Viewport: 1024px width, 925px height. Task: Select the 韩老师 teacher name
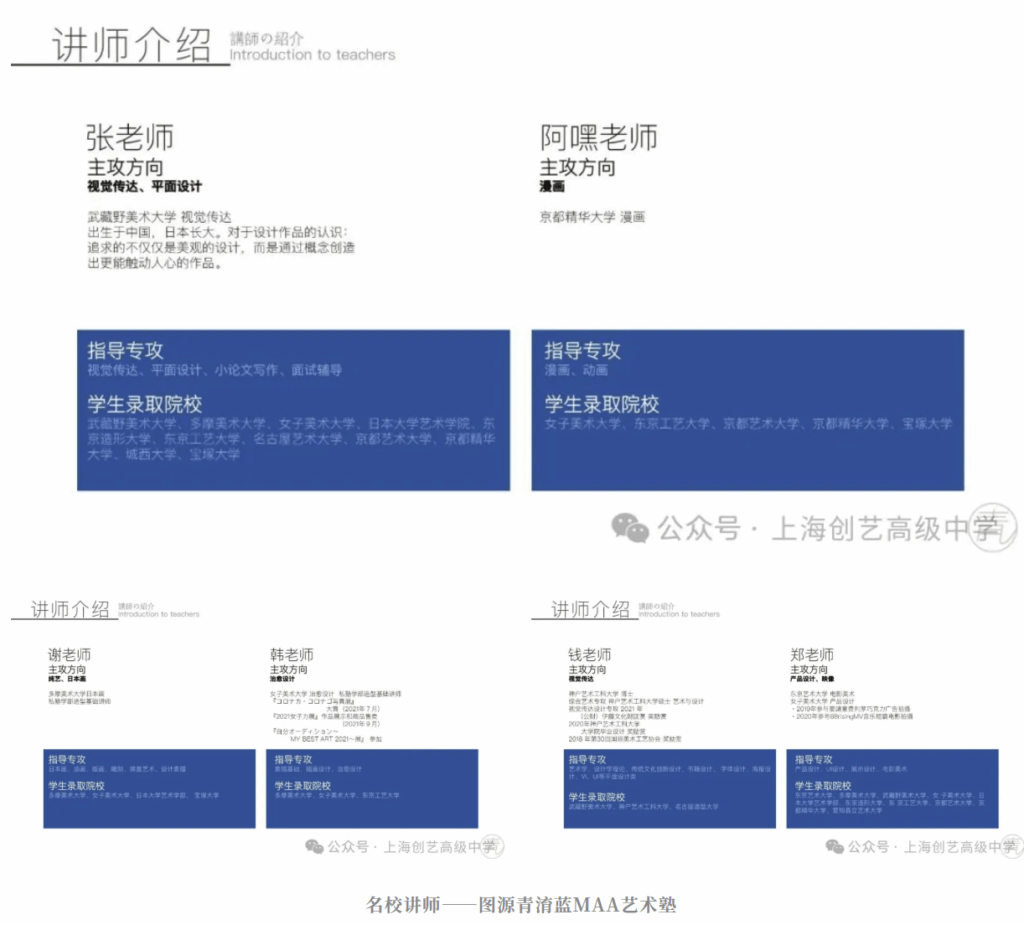point(291,654)
